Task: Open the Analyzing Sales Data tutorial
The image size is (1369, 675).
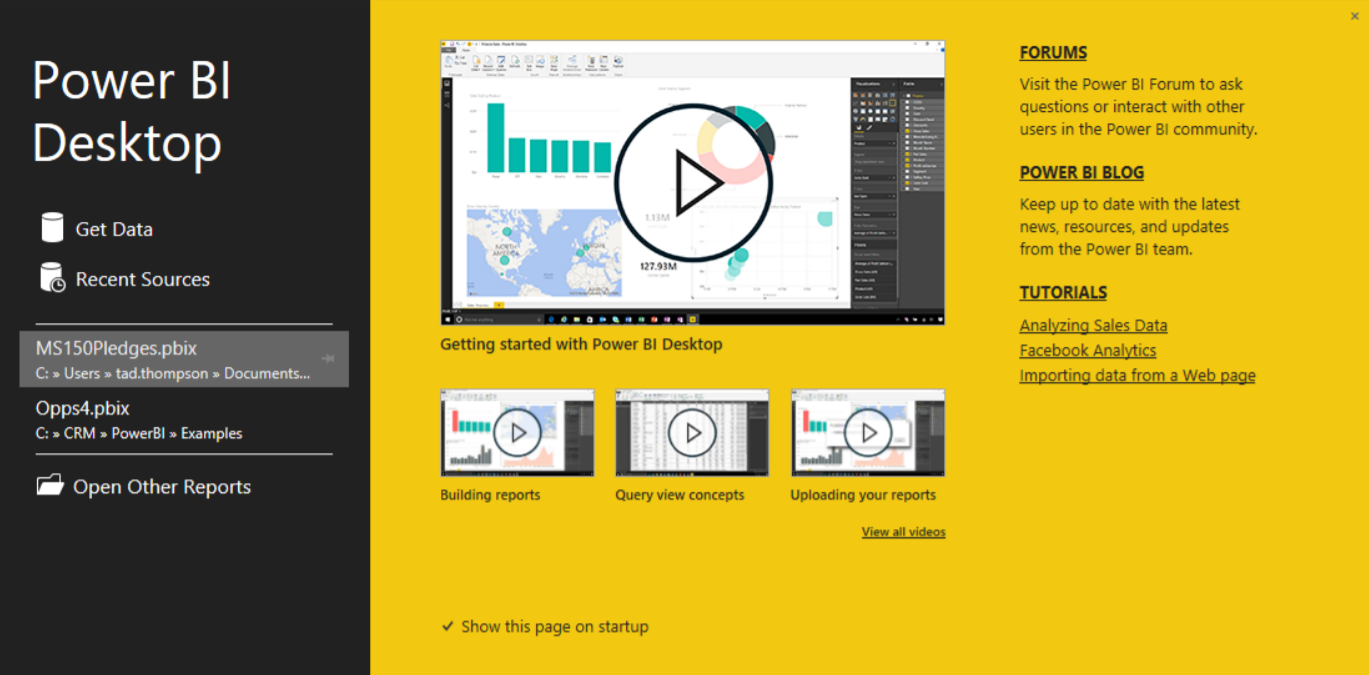Action: [1093, 326]
